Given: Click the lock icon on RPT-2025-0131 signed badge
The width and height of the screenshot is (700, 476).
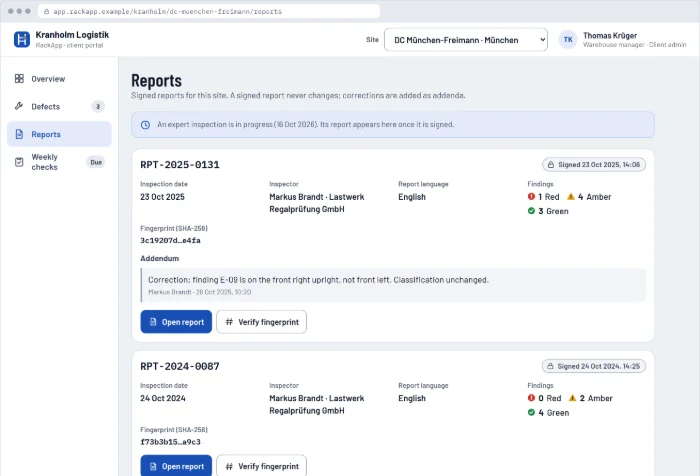Looking at the screenshot, I should (x=551, y=165).
